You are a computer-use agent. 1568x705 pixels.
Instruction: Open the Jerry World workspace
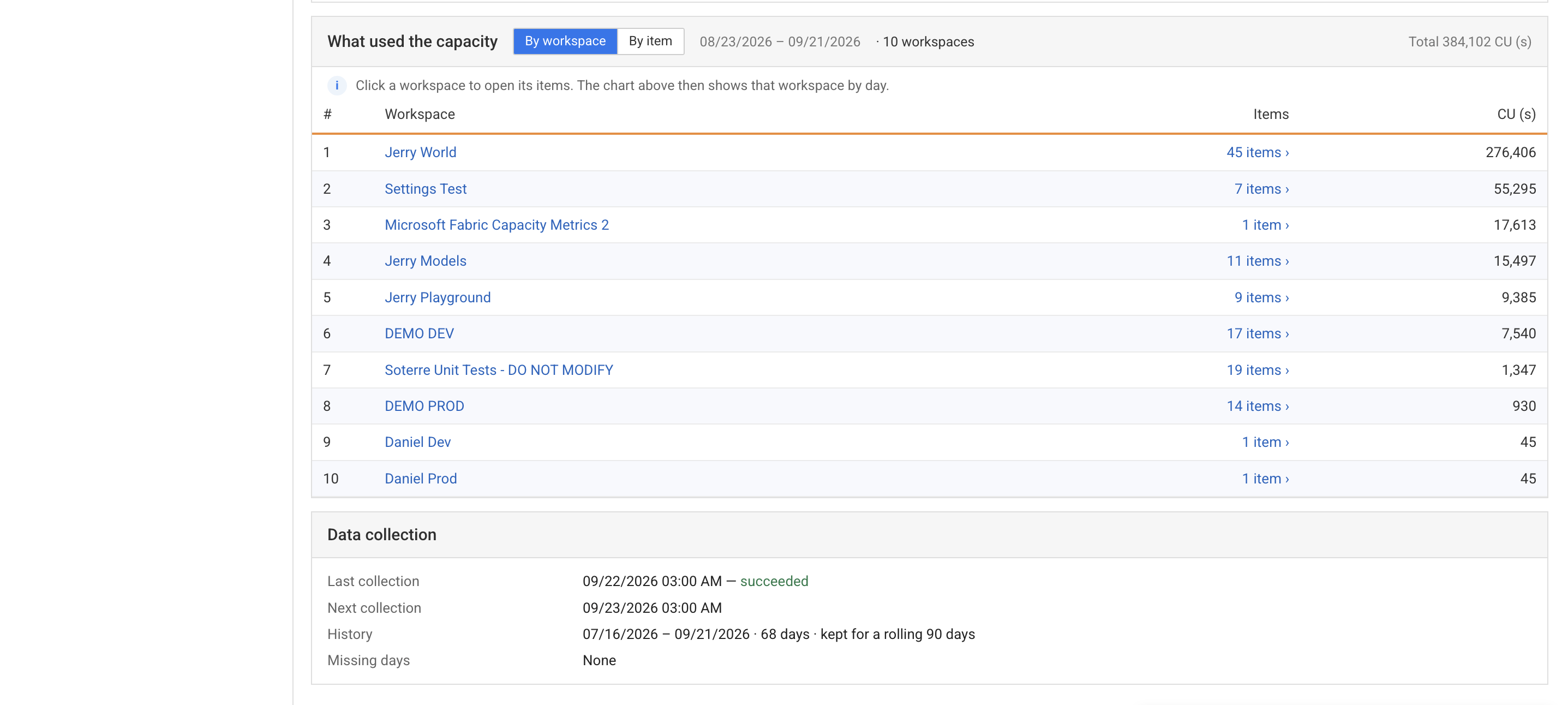click(x=420, y=152)
